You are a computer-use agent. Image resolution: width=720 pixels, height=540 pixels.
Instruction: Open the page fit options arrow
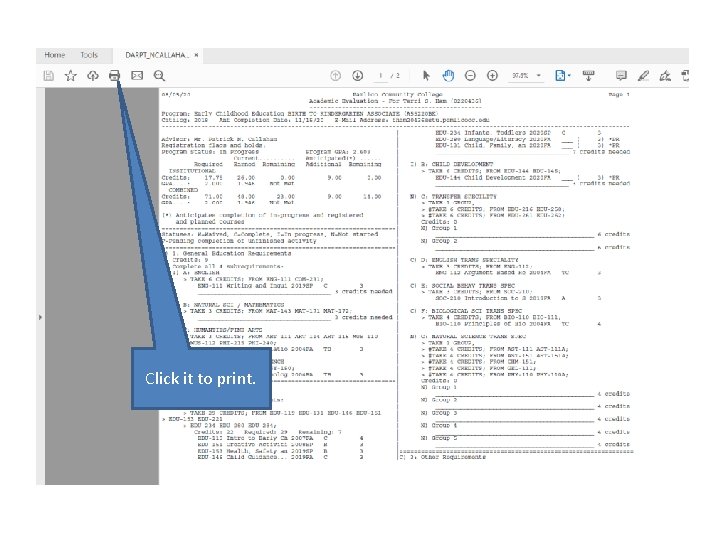point(569,75)
